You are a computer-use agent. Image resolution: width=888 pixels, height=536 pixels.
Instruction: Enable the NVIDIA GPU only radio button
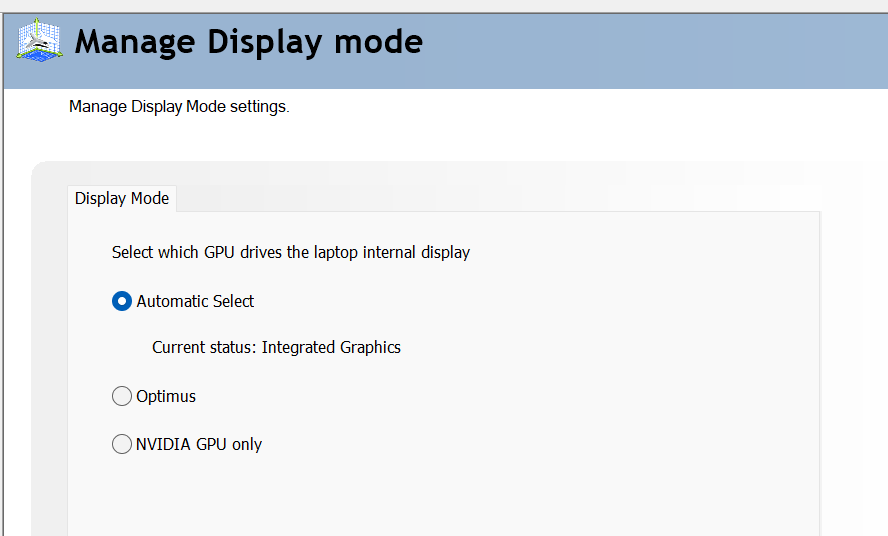pyautogui.click(x=122, y=444)
